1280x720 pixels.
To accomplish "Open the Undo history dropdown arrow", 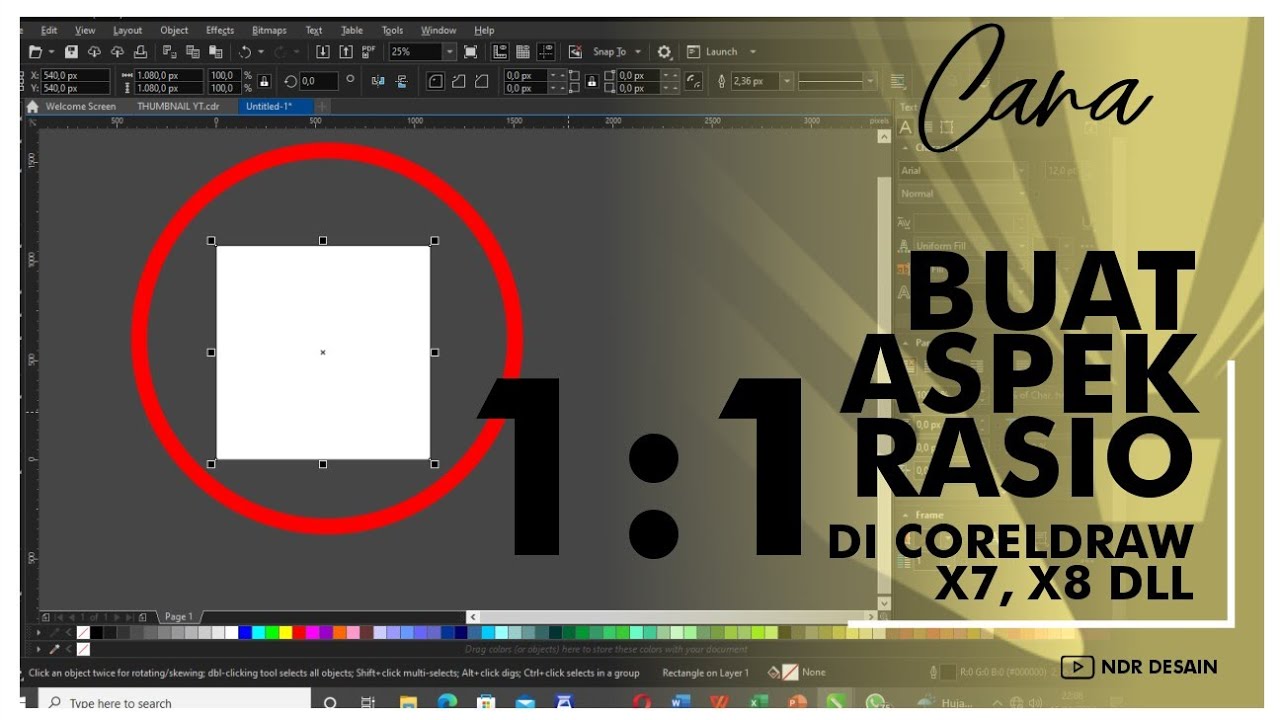I will [x=261, y=52].
